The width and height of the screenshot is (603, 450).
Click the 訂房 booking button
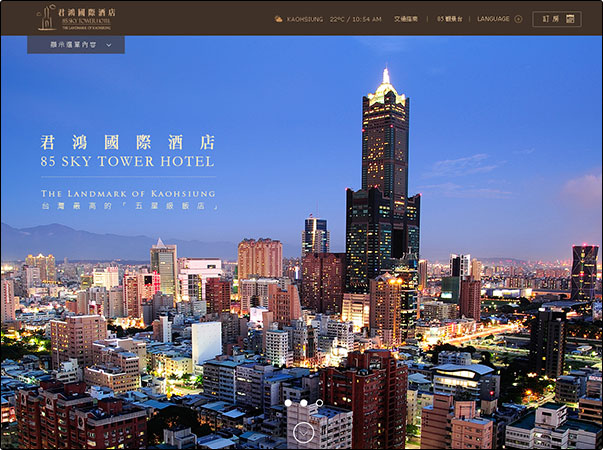[556, 19]
